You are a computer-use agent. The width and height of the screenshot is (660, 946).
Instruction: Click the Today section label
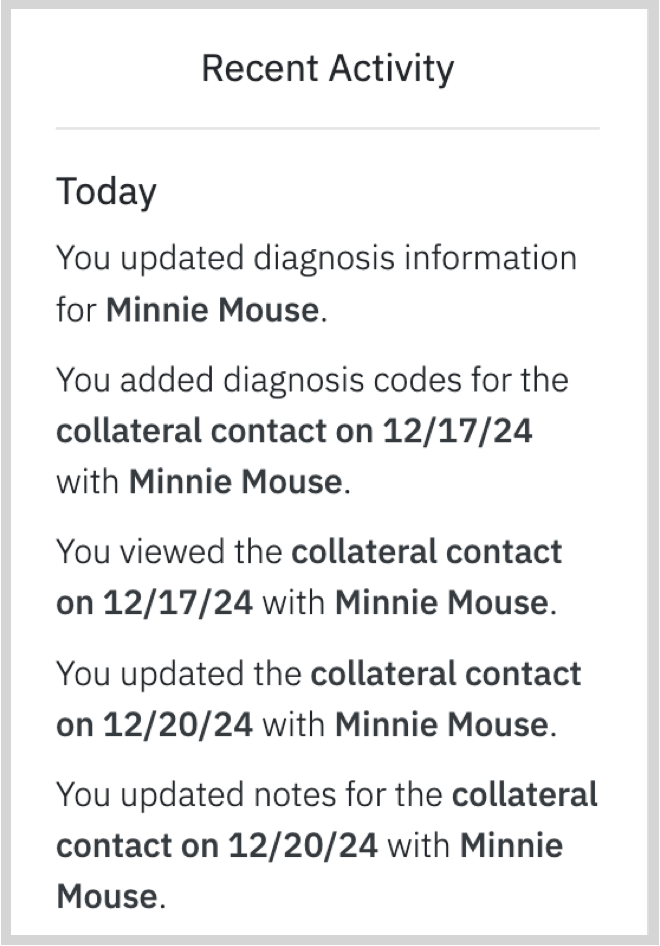[x=106, y=192]
